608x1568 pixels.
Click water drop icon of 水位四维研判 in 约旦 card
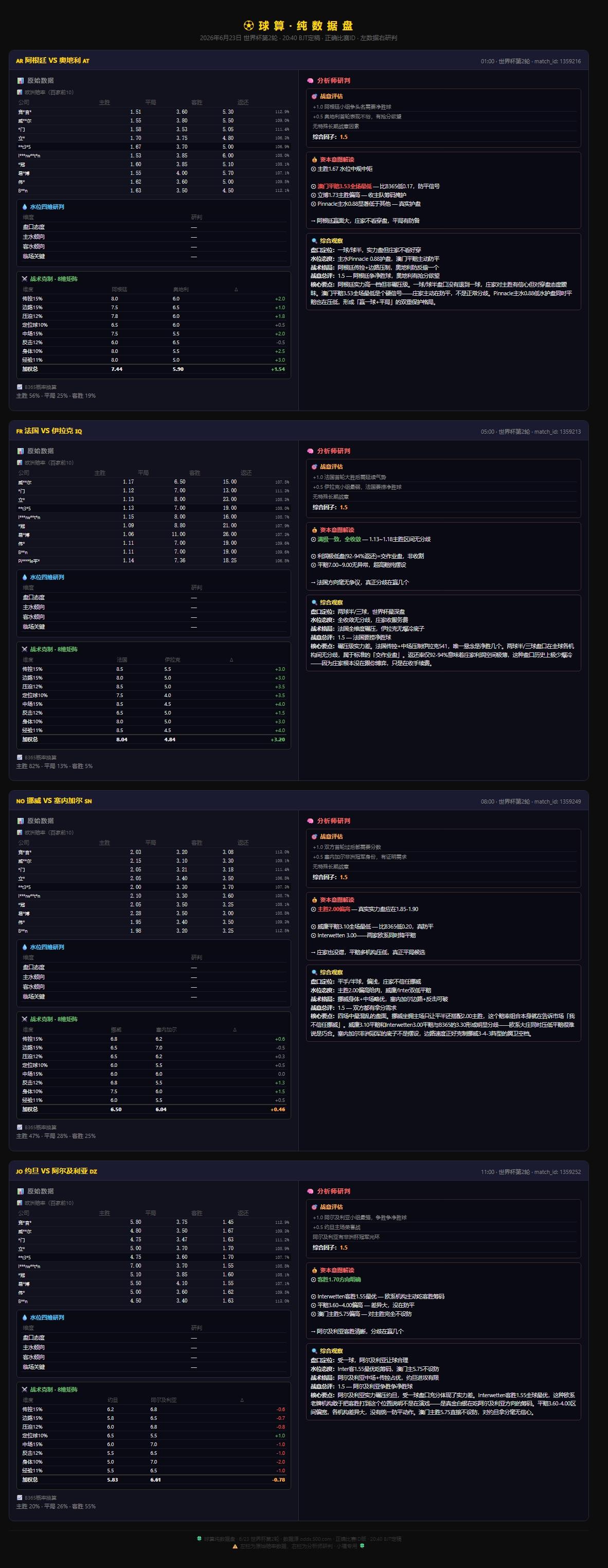(x=25, y=1318)
